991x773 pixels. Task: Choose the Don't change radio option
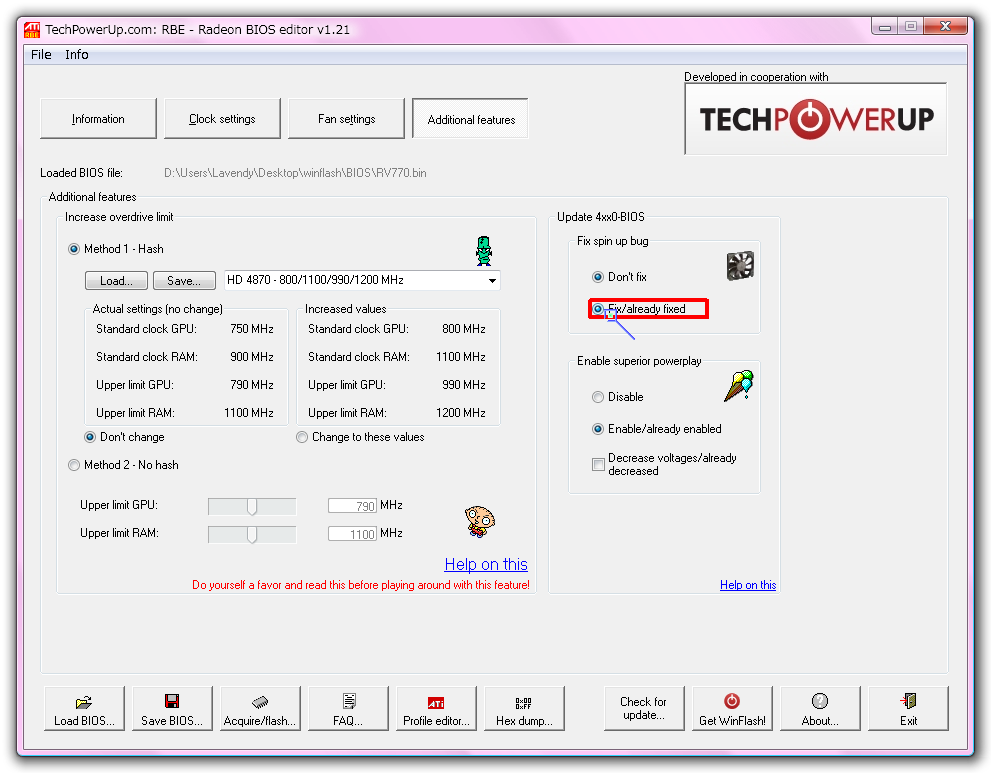click(x=90, y=437)
